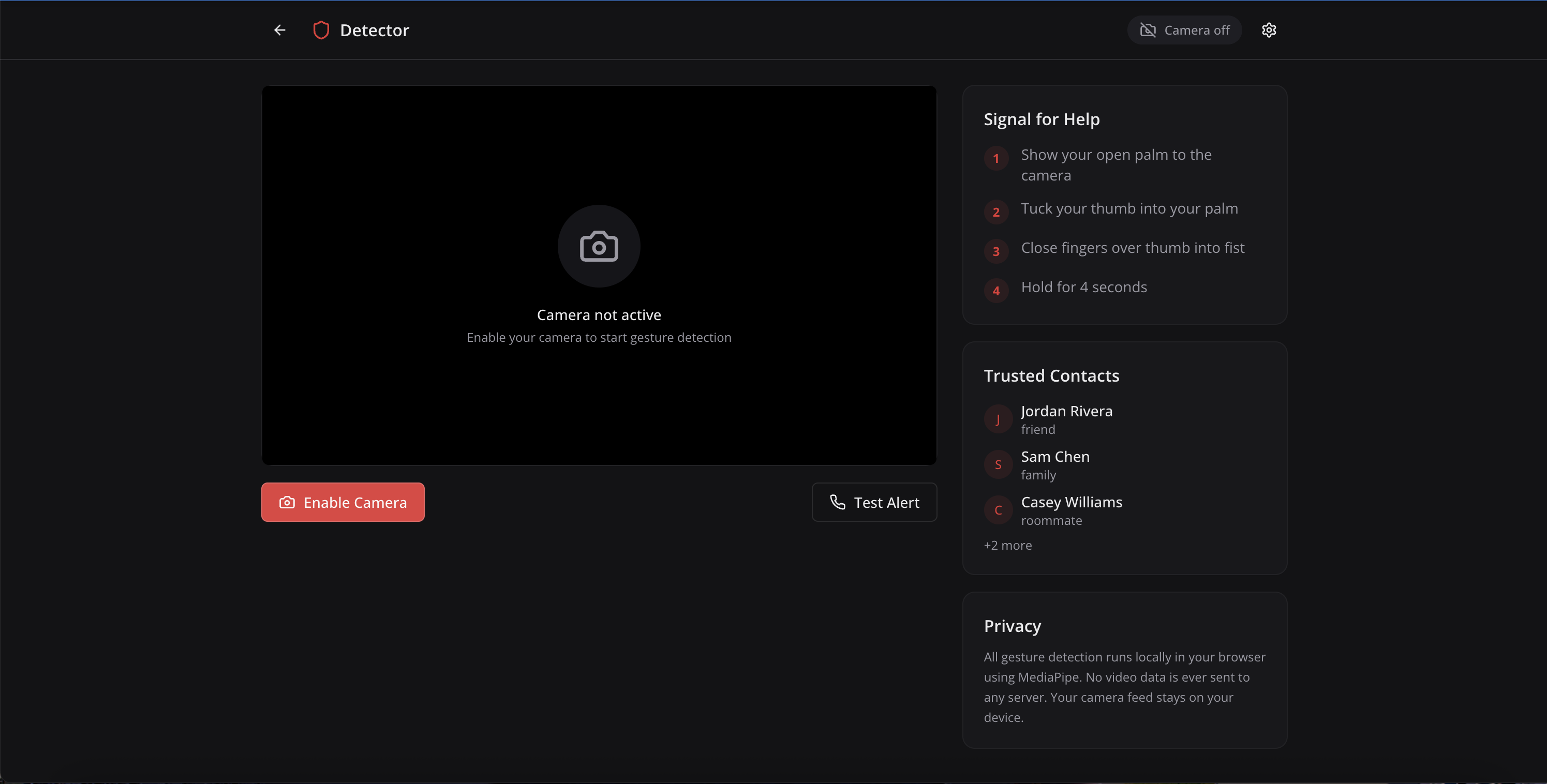This screenshot has width=1547, height=784.
Task: Click the large camera placeholder icon
Action: [599, 246]
